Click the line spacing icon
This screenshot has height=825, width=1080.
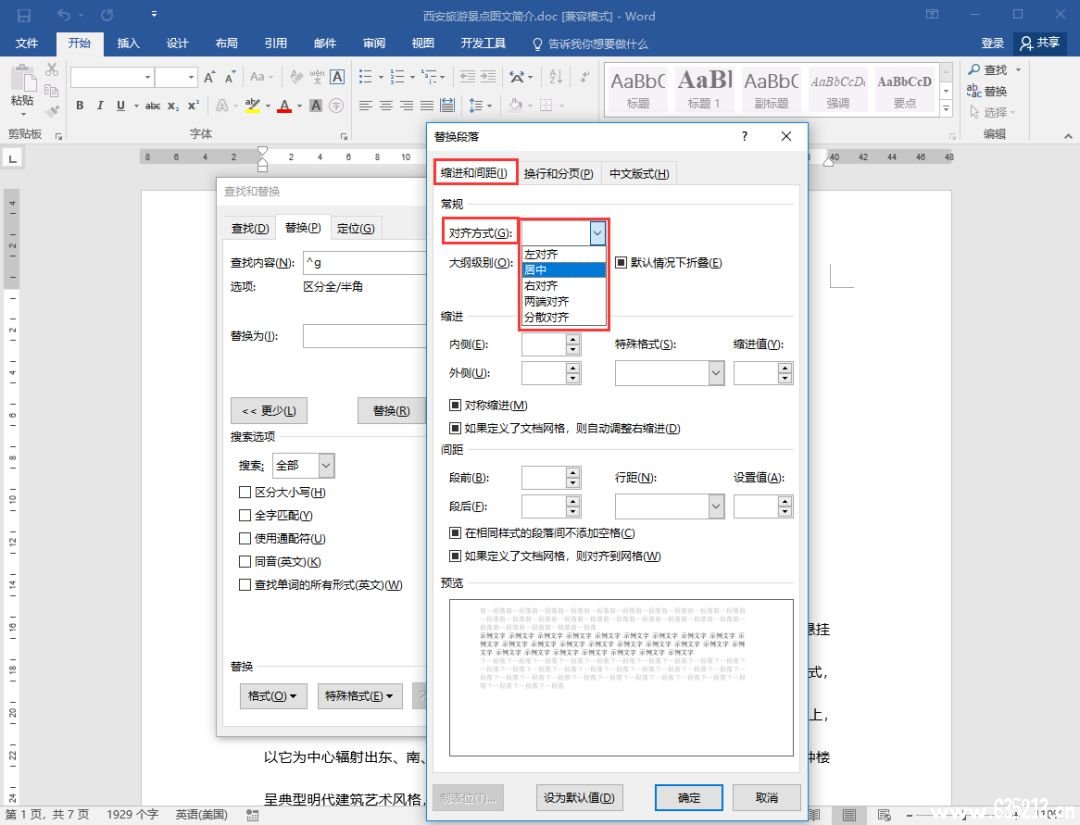click(475, 105)
